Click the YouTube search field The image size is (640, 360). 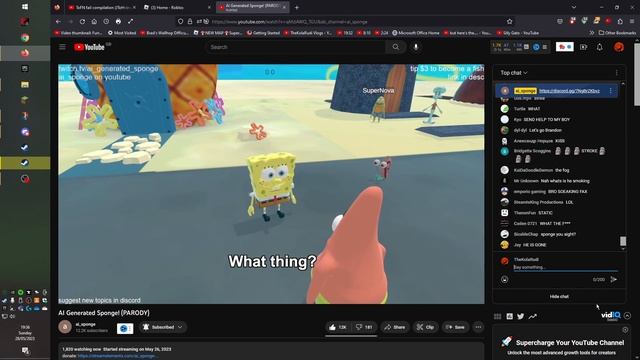pos(296,47)
